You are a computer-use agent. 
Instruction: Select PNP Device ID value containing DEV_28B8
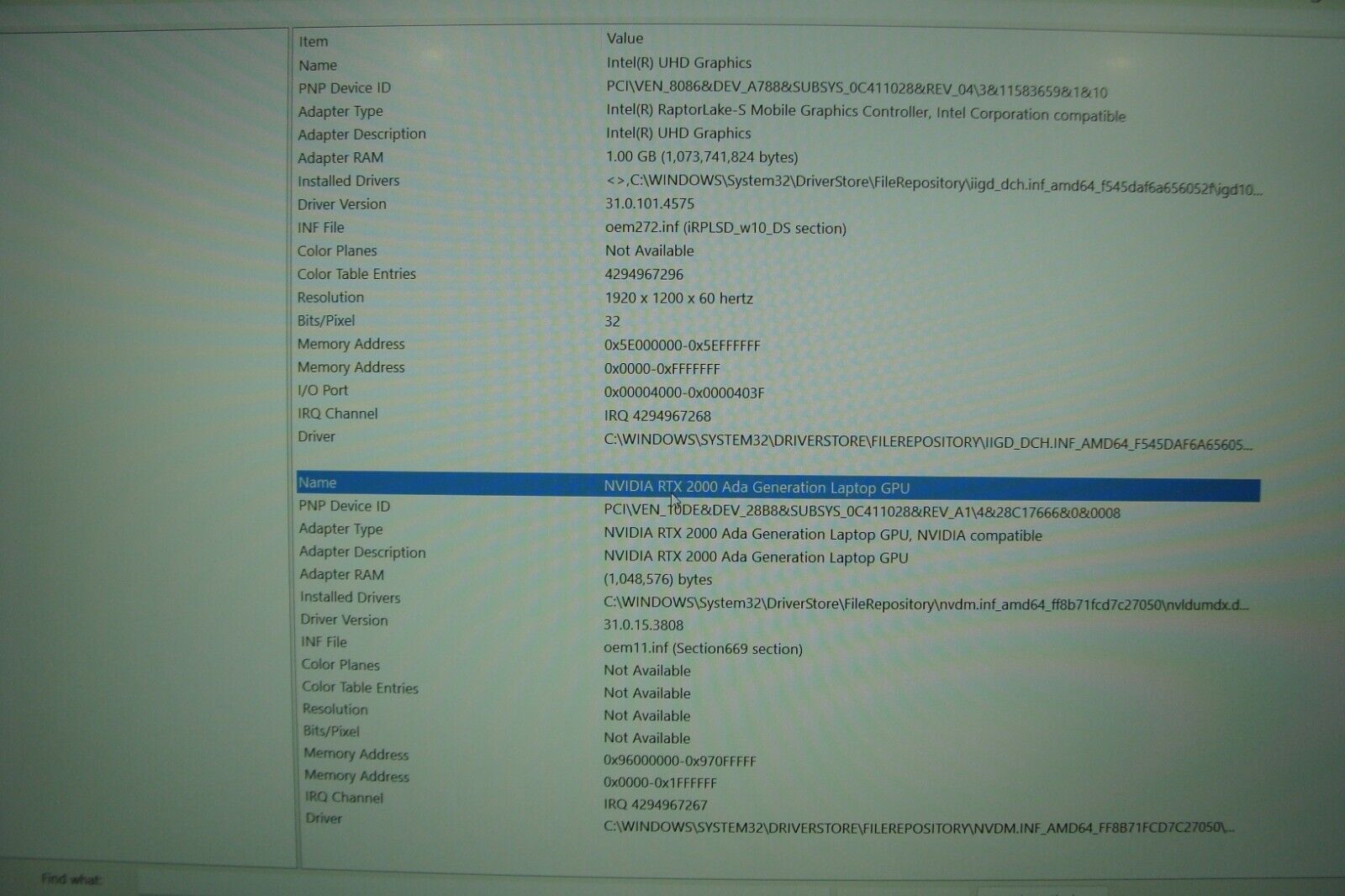(x=862, y=512)
